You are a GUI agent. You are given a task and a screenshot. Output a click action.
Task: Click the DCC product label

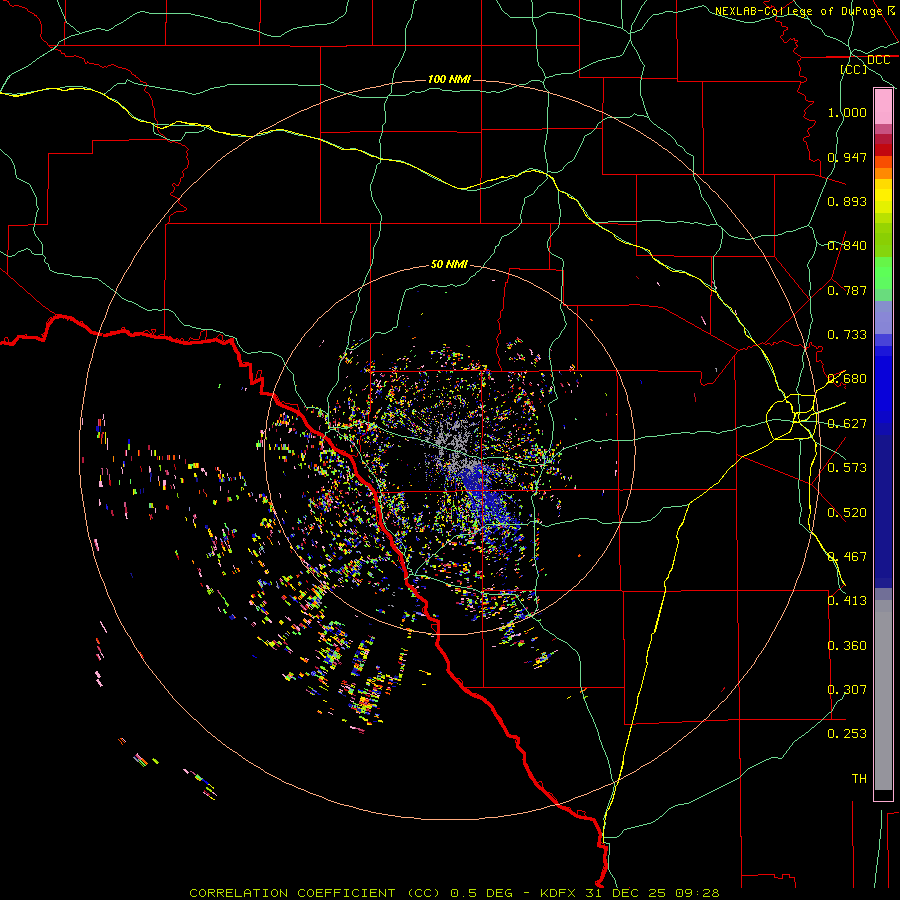tap(878, 60)
